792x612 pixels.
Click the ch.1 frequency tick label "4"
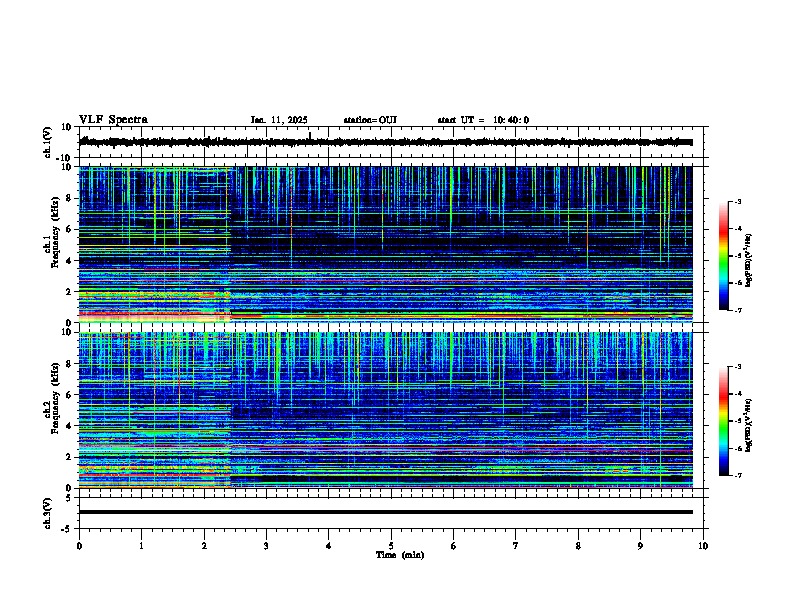(x=70, y=261)
